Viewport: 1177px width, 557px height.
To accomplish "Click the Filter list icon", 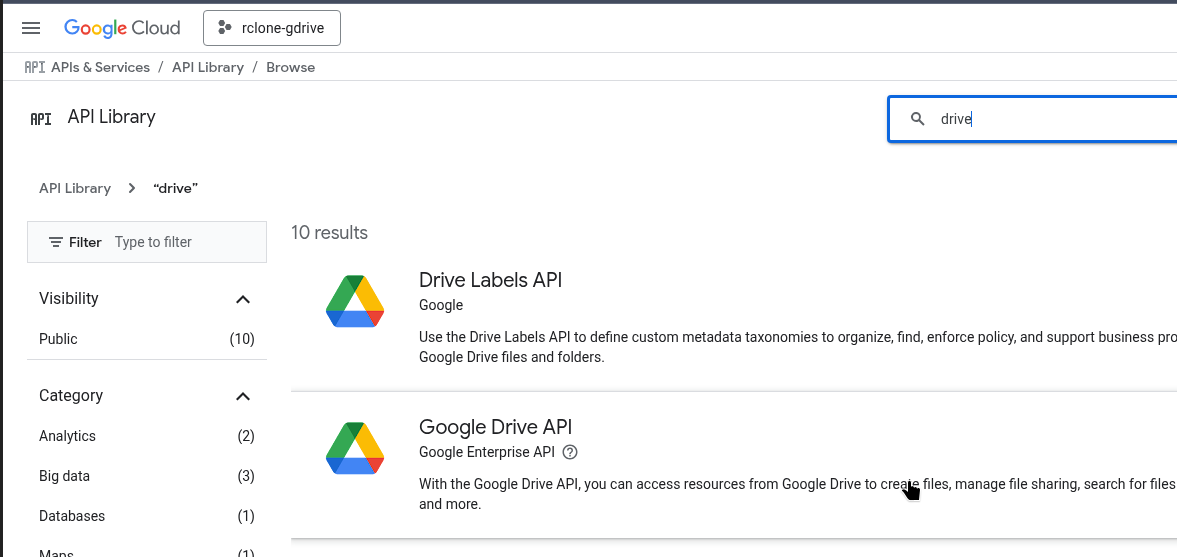I will coord(56,242).
